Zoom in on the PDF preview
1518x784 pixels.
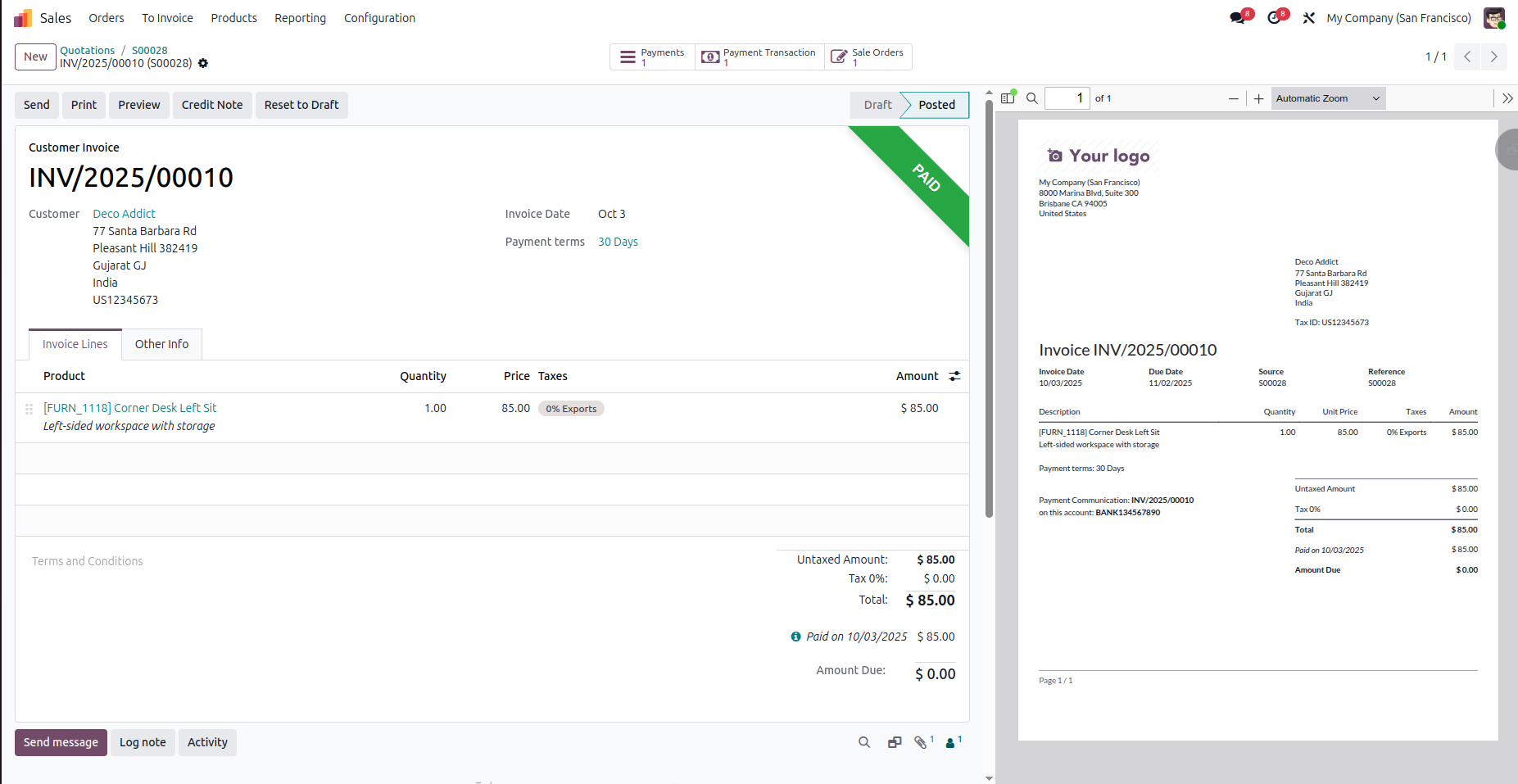(1259, 98)
